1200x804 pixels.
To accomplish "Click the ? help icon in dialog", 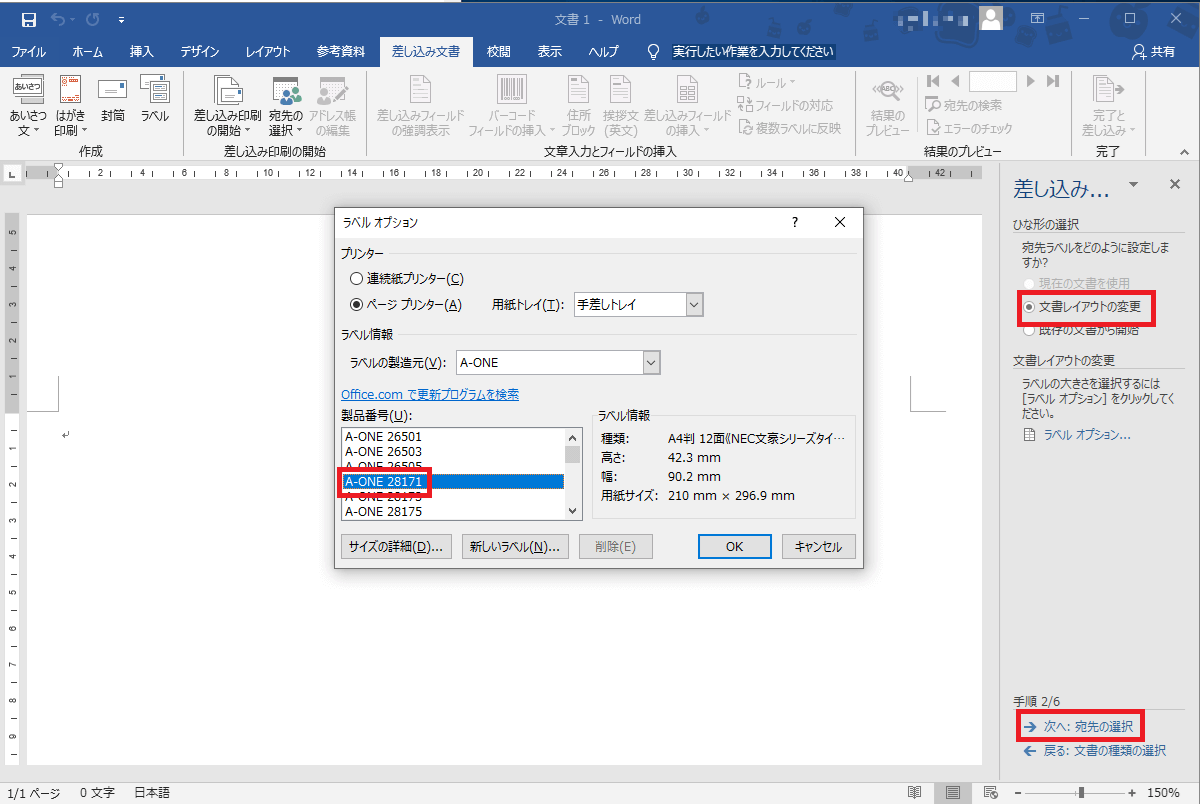I will 795,222.
